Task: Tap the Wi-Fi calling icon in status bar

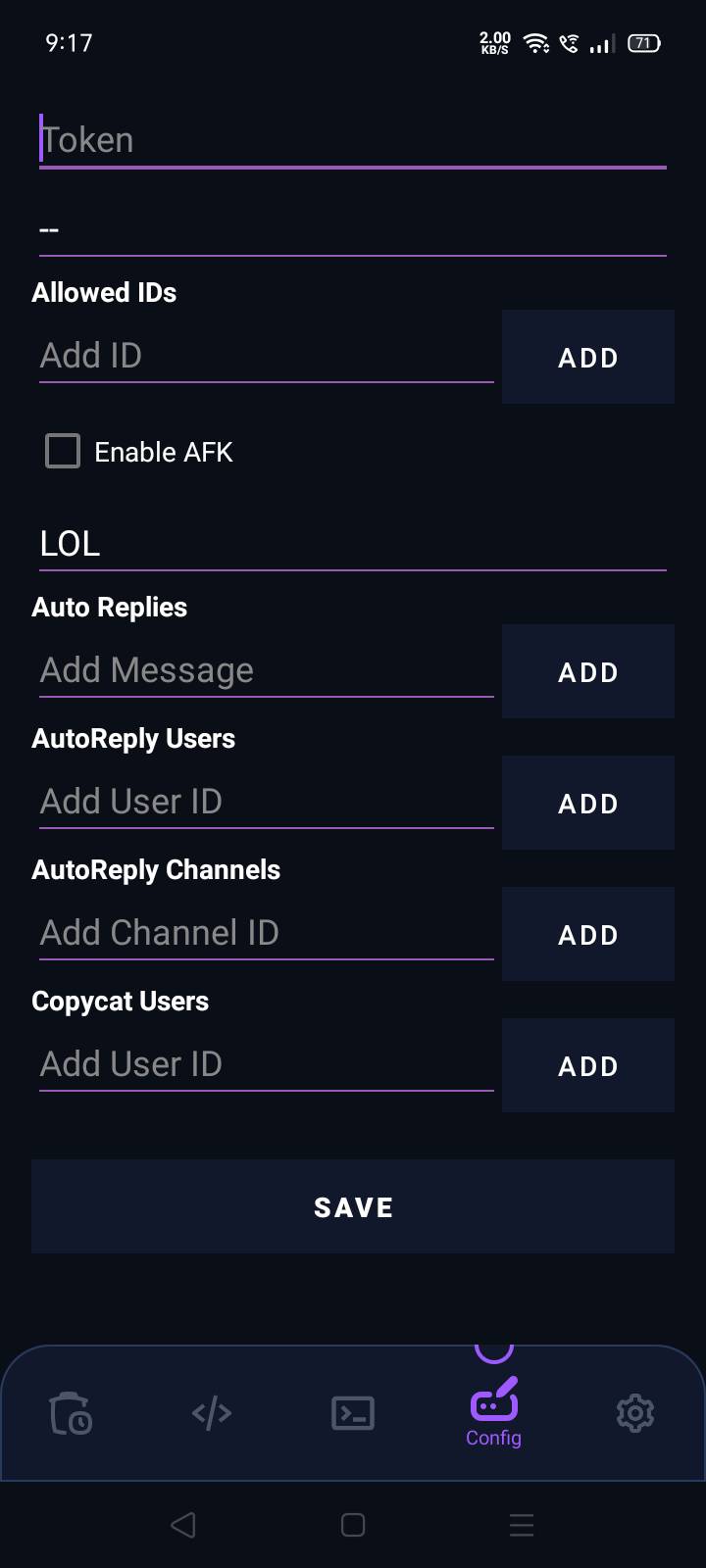Action: pos(569,43)
